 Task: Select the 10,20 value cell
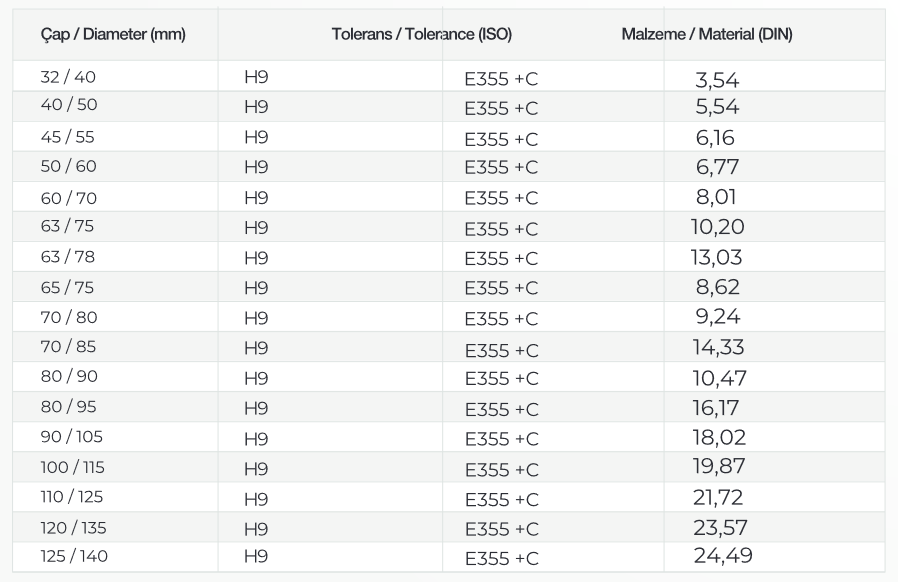717,227
